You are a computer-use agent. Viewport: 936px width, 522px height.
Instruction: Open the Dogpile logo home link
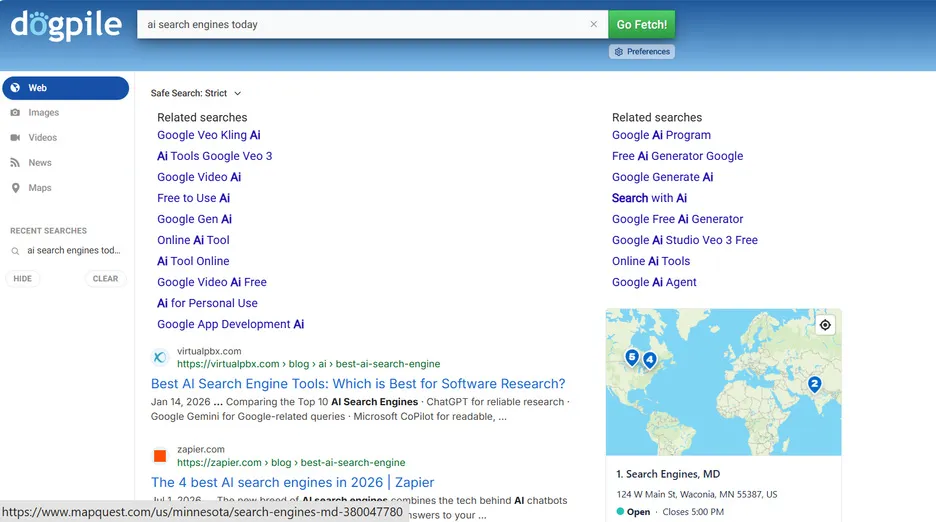(x=66, y=25)
